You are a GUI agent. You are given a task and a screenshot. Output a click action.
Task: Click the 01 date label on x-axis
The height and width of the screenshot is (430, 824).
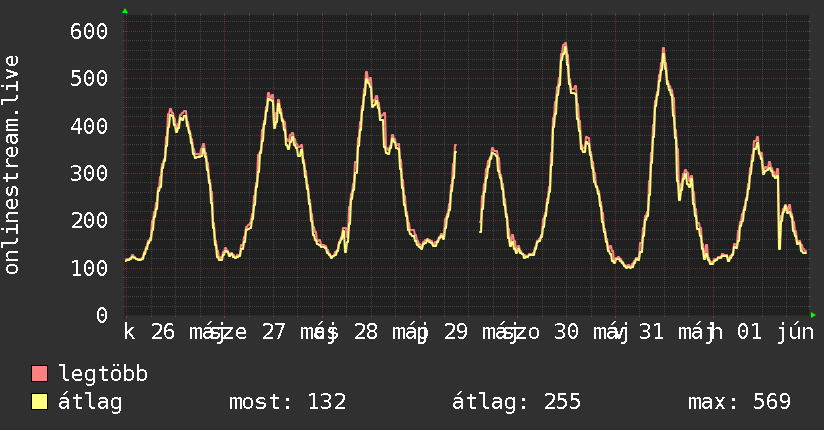click(x=749, y=332)
